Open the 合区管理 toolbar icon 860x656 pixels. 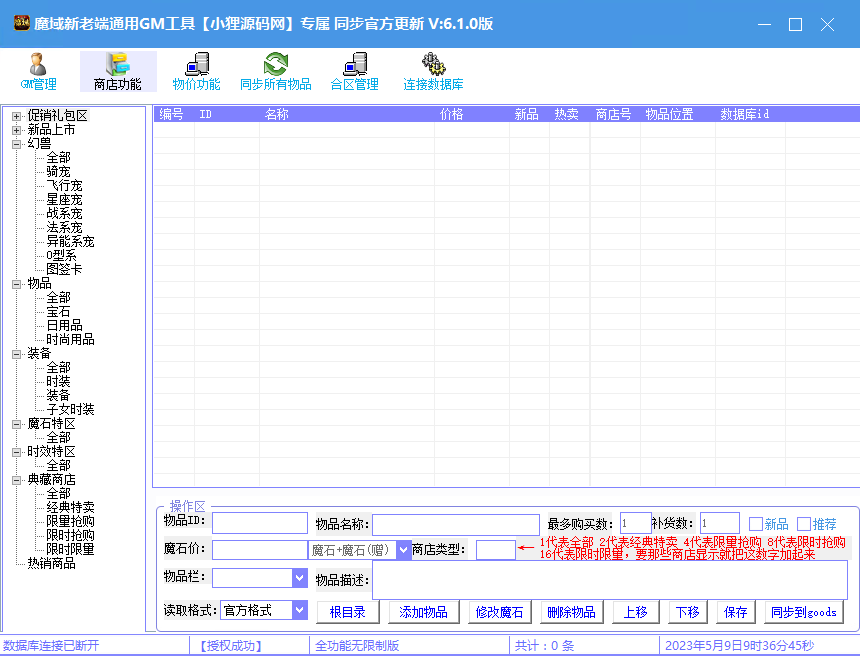(x=354, y=65)
